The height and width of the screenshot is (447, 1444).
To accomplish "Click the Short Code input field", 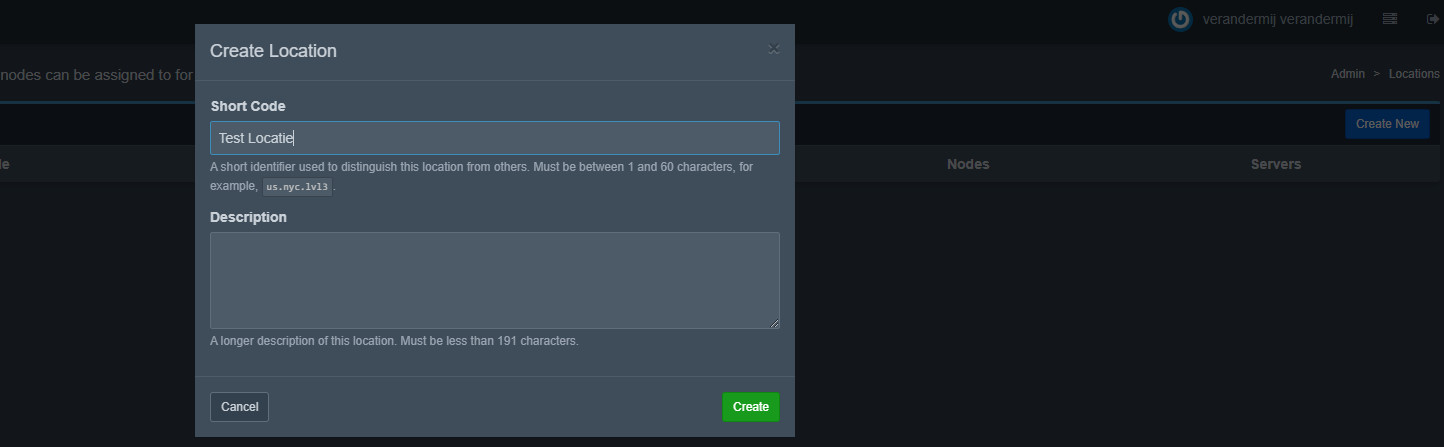I will point(494,138).
